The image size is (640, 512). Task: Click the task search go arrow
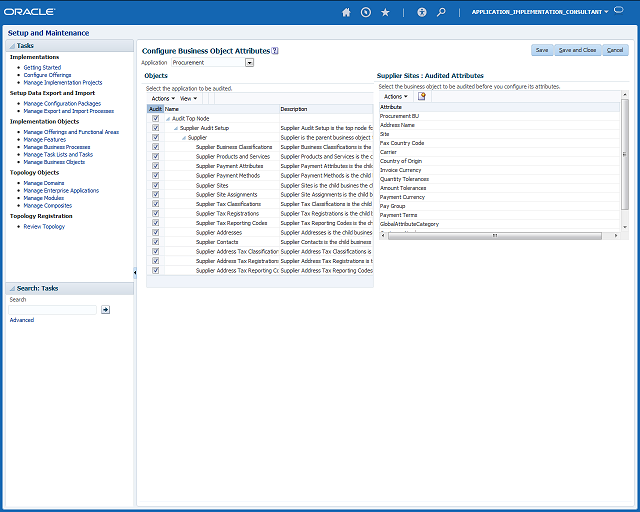(105, 310)
